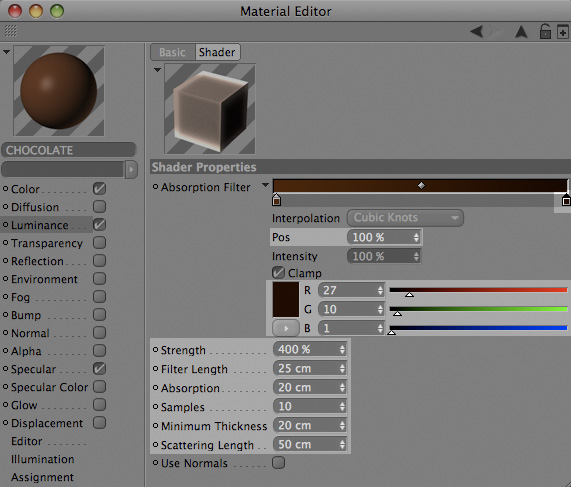Click the R value field showing 27
571x487 pixels.
(x=351, y=290)
